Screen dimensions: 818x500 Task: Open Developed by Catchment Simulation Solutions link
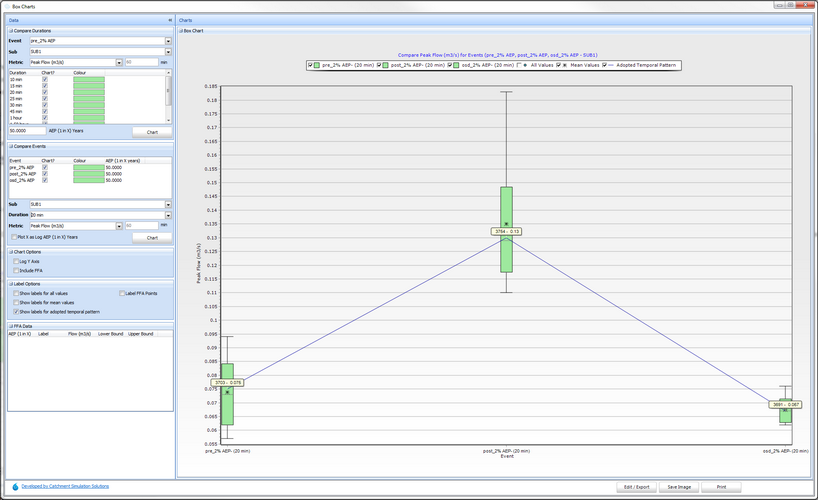coord(65,486)
